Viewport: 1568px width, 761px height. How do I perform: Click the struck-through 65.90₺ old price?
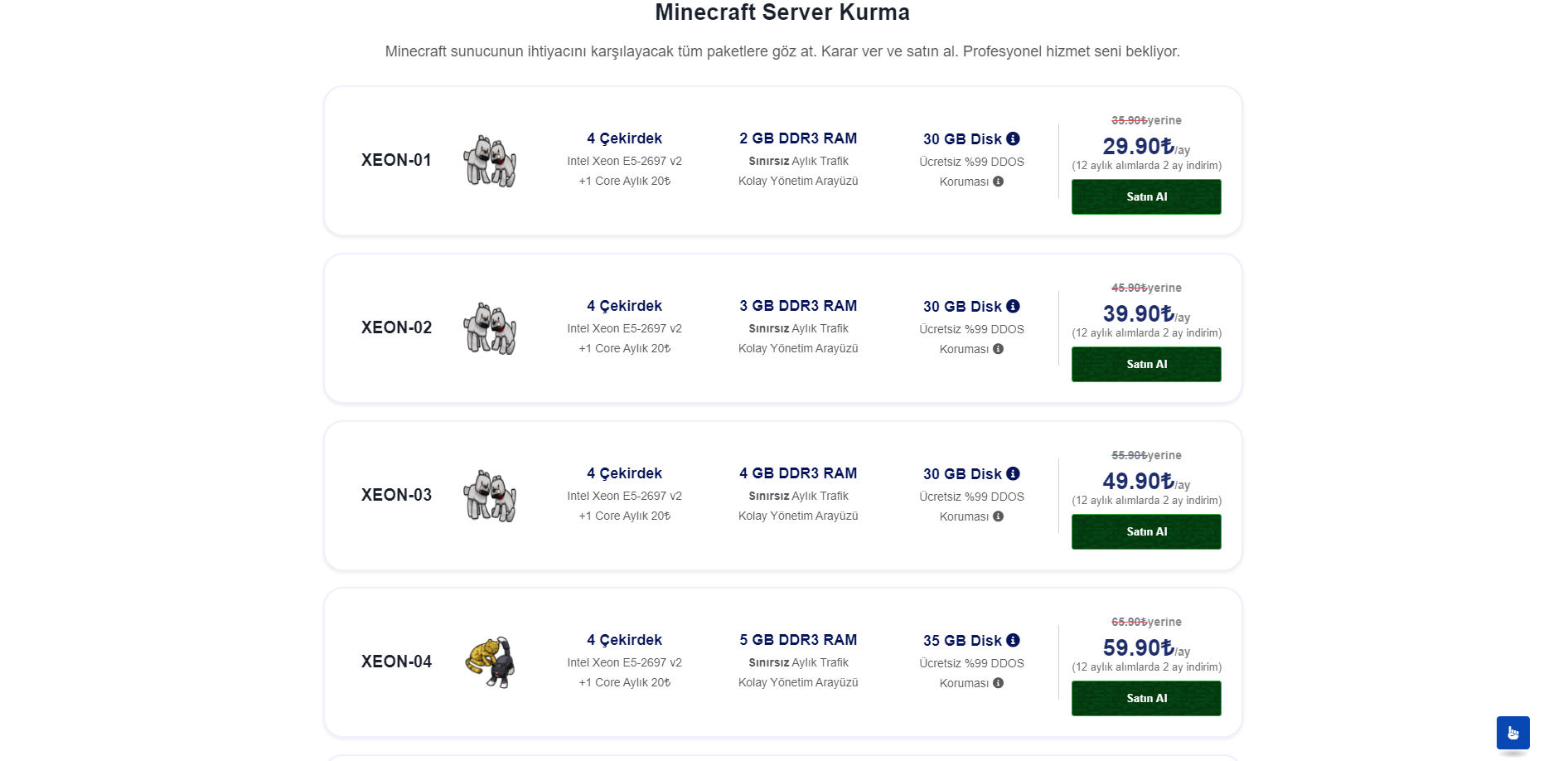click(1129, 622)
